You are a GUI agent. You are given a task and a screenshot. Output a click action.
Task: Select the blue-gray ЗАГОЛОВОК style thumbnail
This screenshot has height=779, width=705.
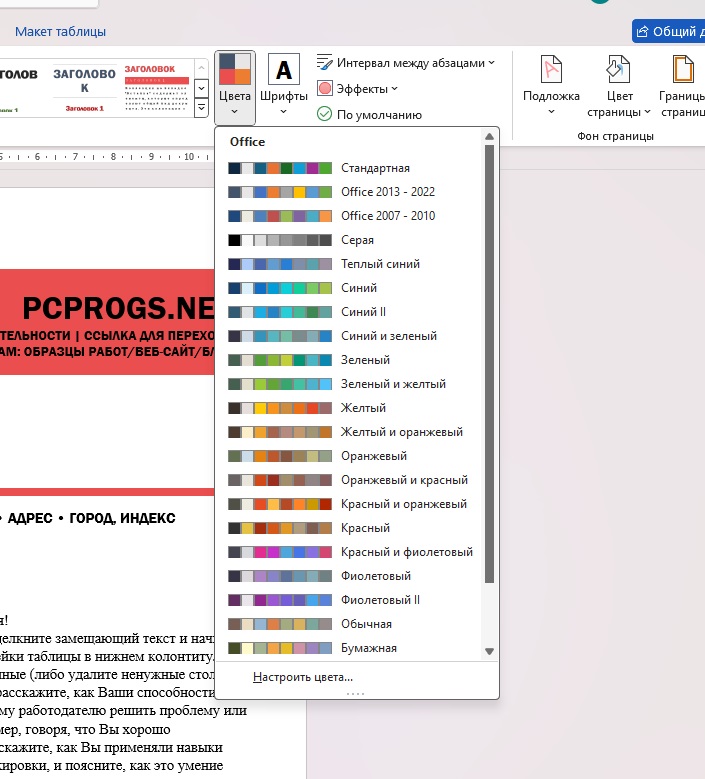(x=84, y=88)
